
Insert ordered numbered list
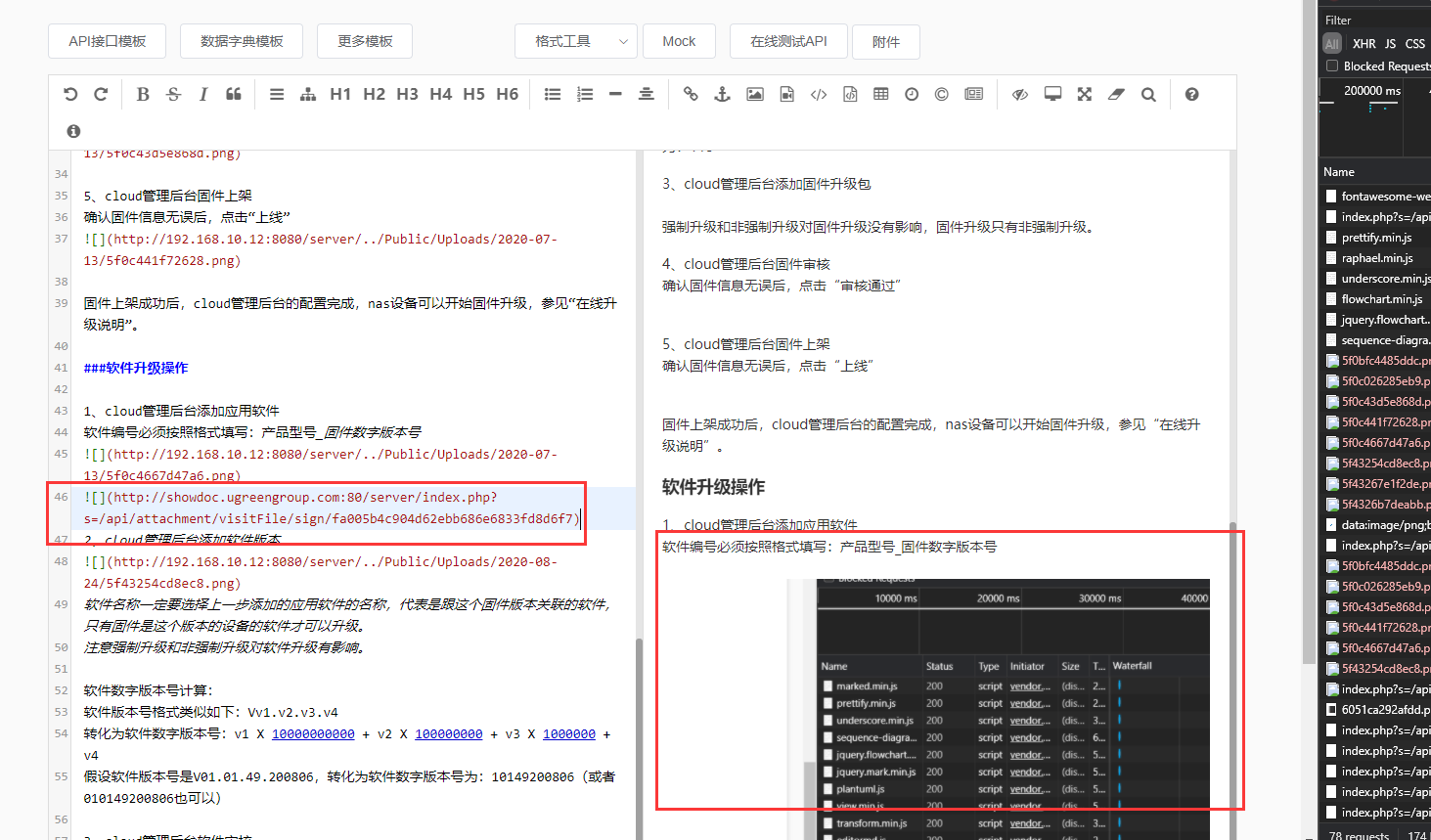(x=585, y=95)
